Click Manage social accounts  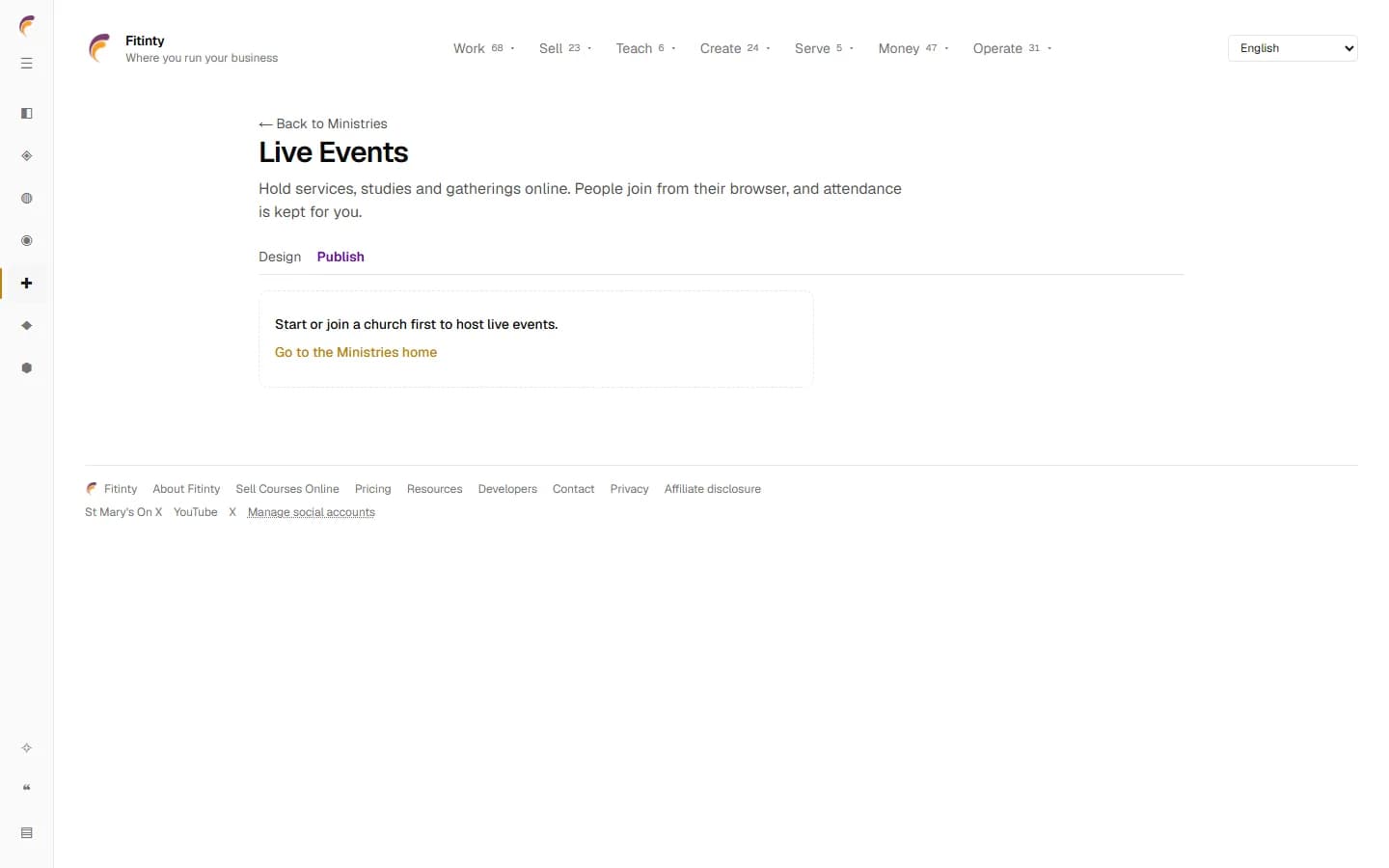tap(312, 512)
